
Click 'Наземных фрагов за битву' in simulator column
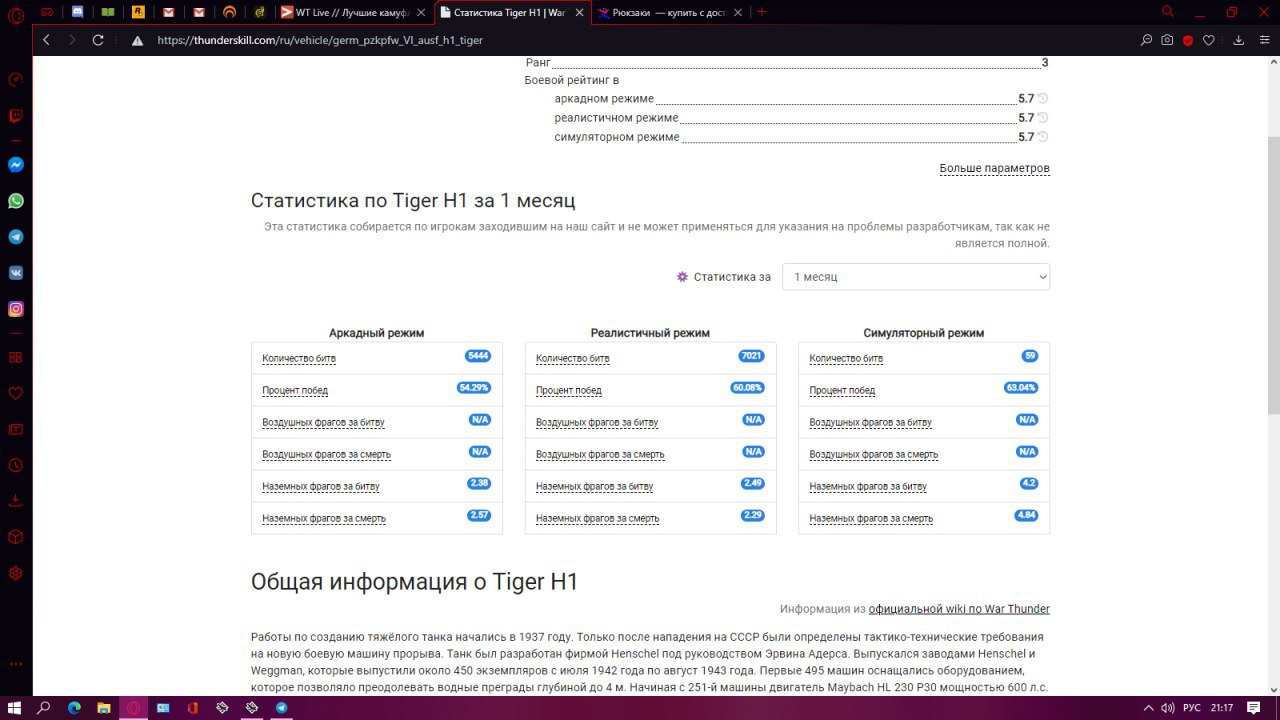tap(868, 486)
